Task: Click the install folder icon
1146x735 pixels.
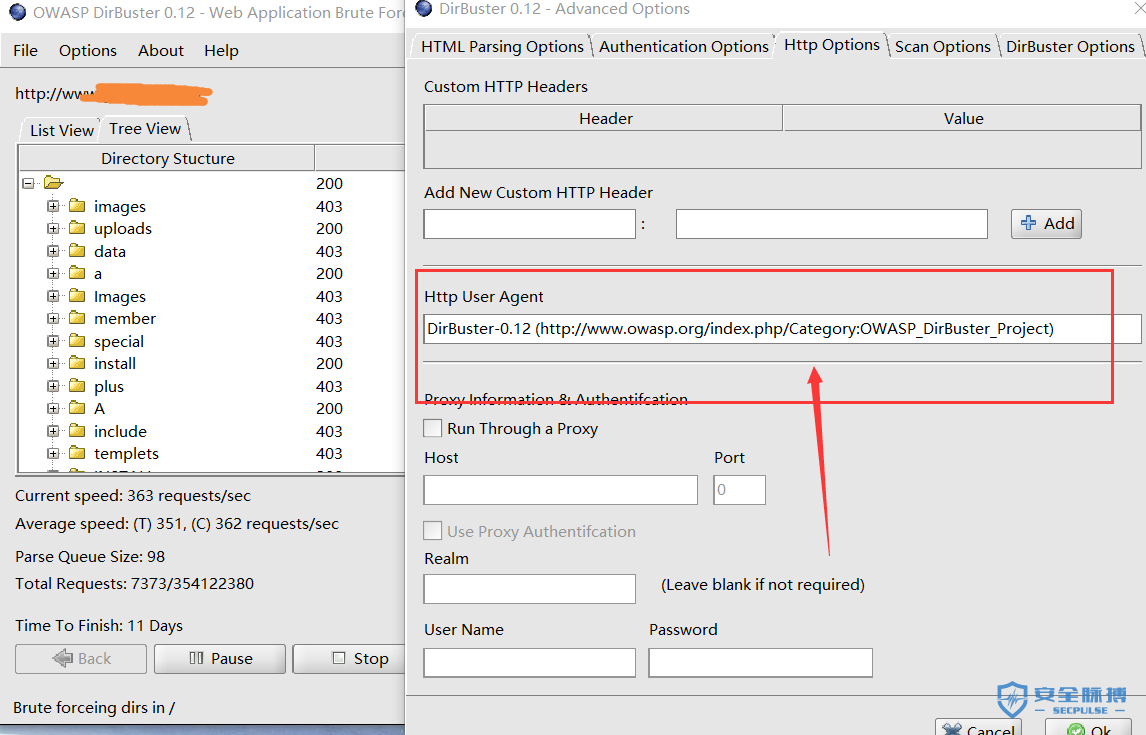Action: coord(77,363)
